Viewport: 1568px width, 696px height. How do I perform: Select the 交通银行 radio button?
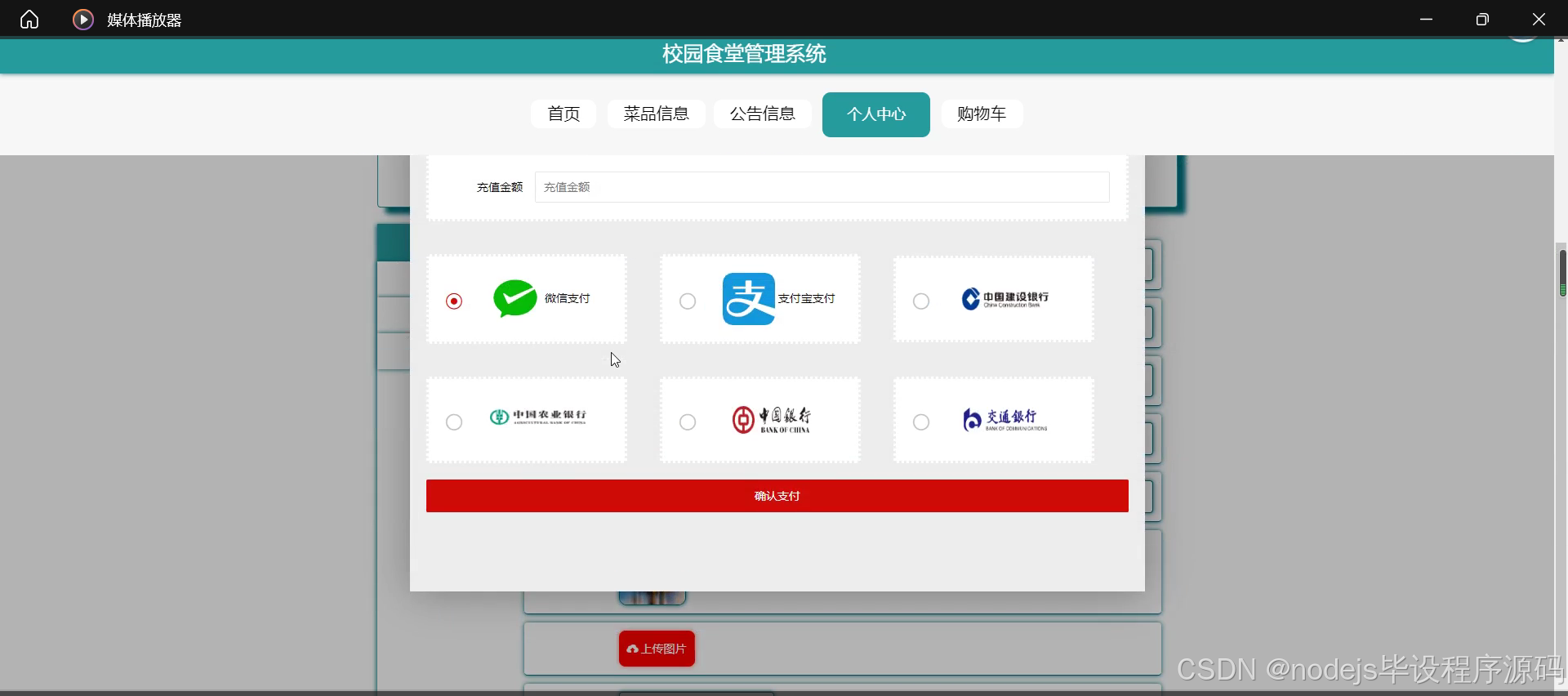pos(921,422)
